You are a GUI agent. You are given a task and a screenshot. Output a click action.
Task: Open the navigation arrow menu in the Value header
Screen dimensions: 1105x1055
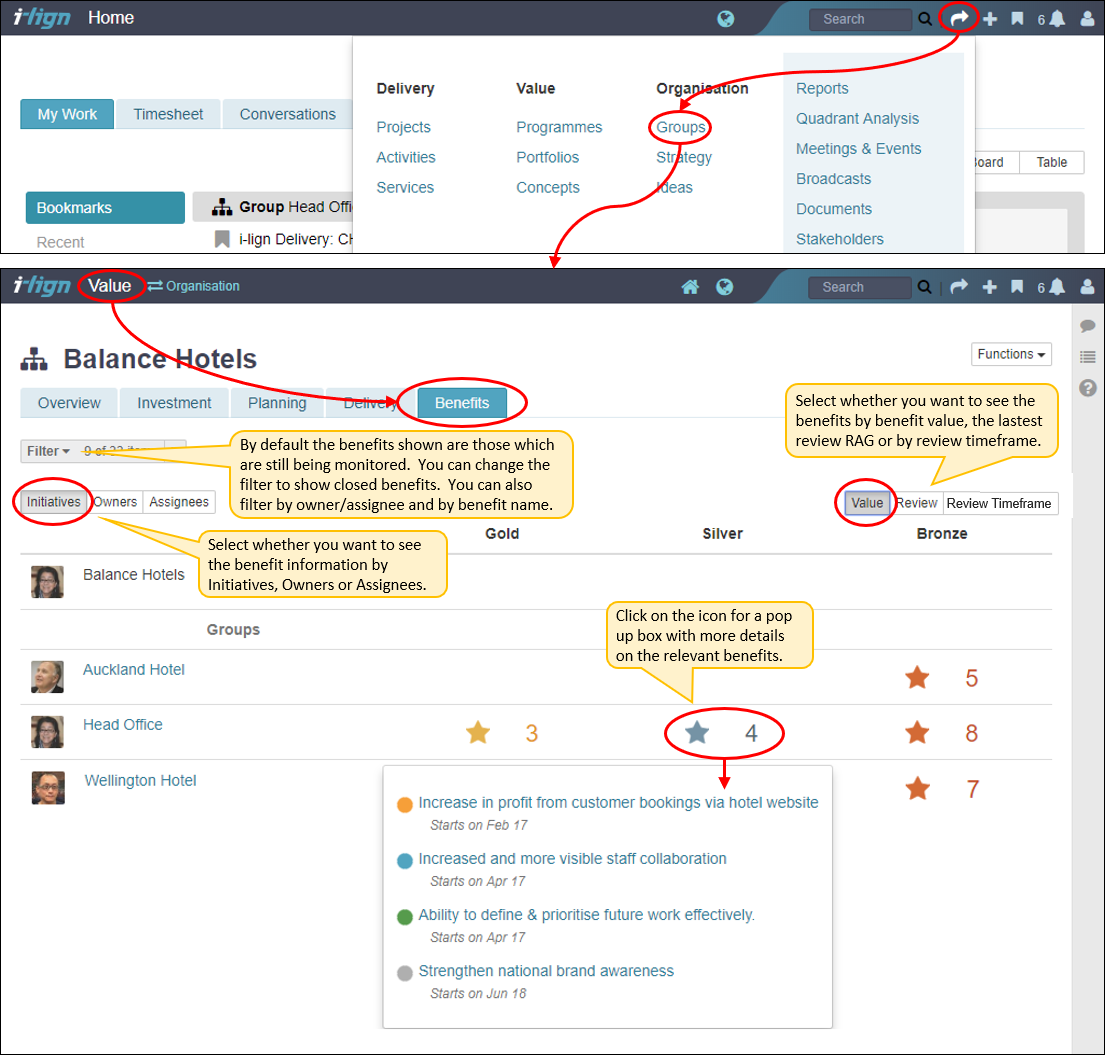click(x=958, y=286)
